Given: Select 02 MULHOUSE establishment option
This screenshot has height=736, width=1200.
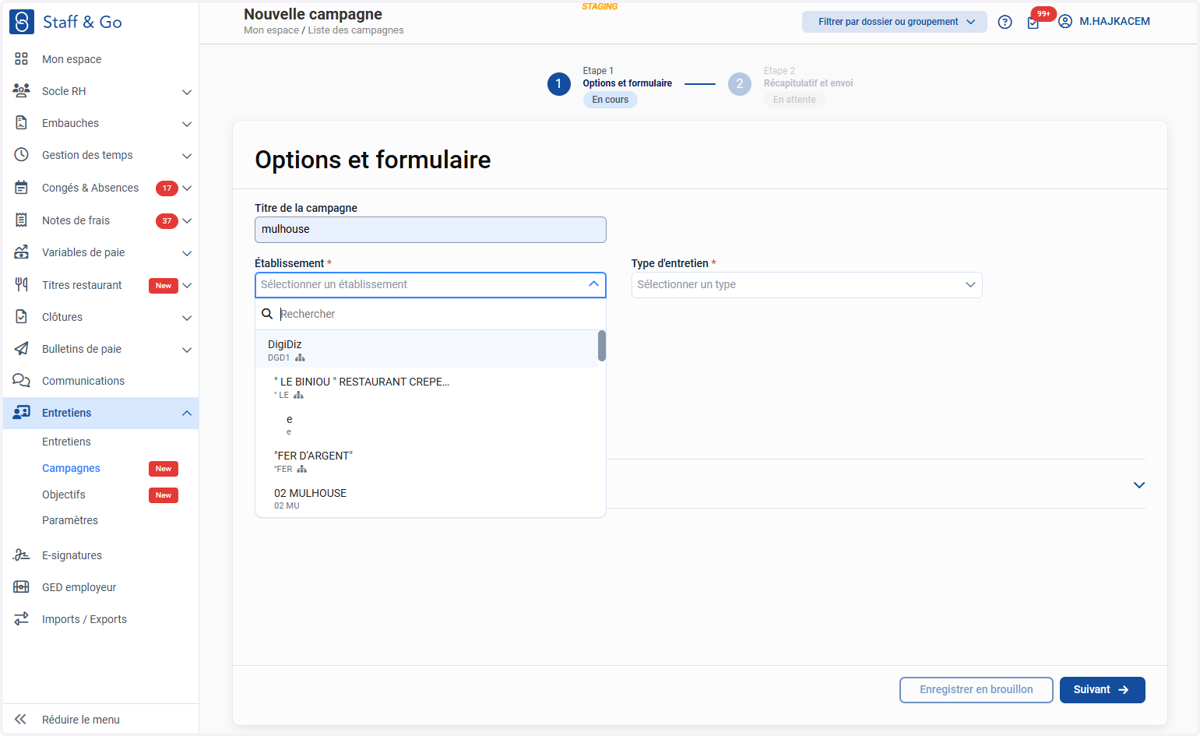Looking at the screenshot, I should tap(427, 498).
